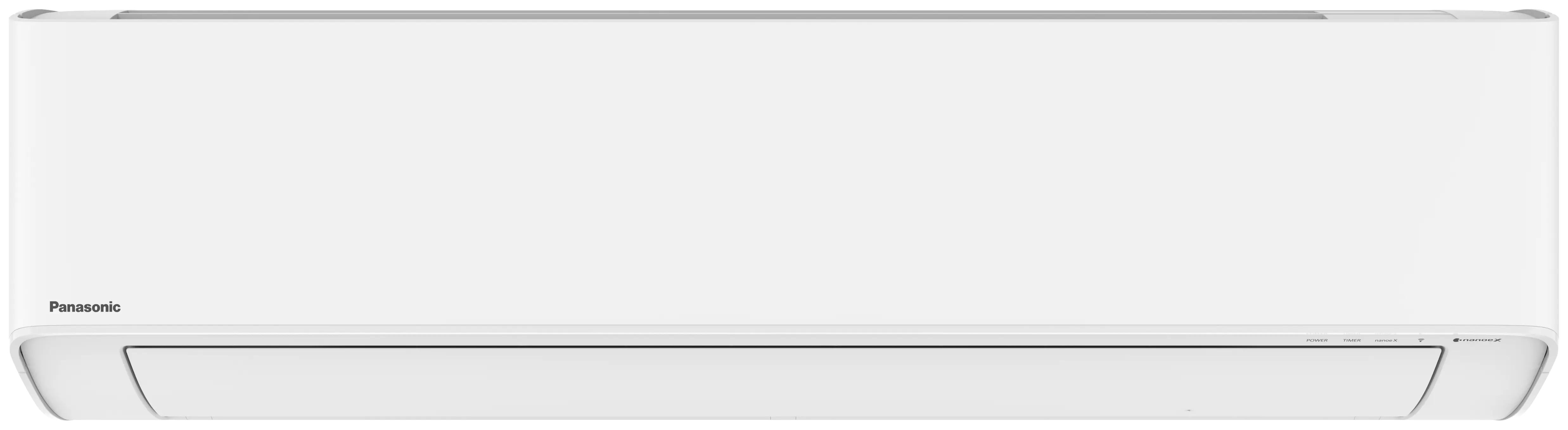Click the POWER indicator label

[x=1317, y=340]
